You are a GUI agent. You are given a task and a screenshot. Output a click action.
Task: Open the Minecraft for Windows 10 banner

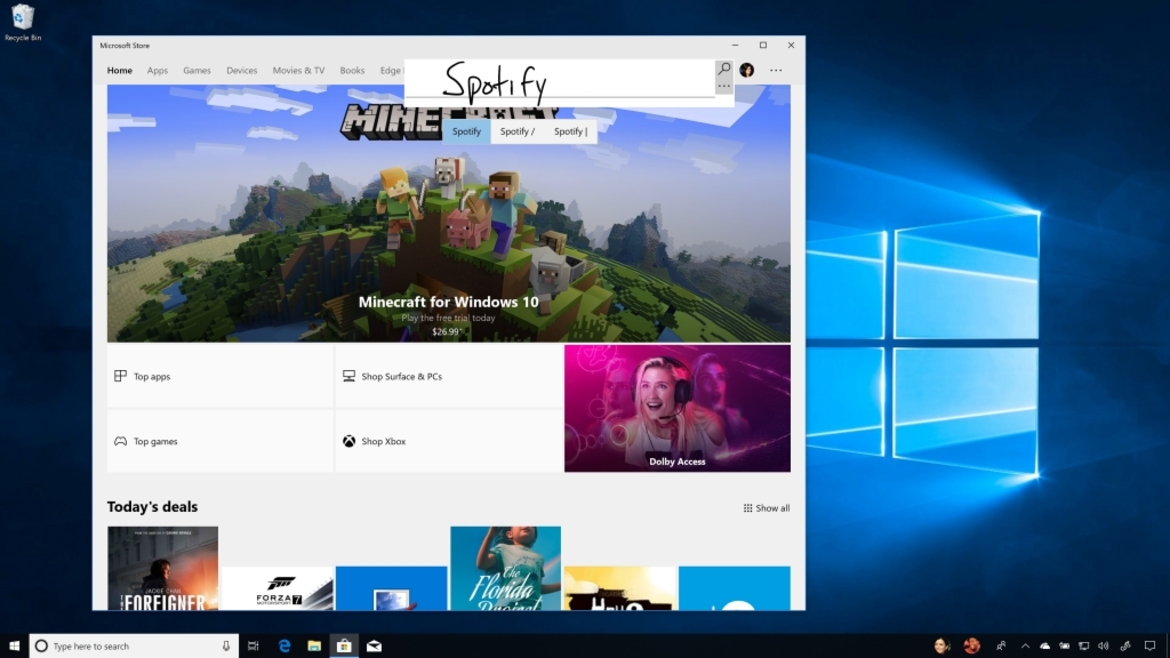point(448,213)
